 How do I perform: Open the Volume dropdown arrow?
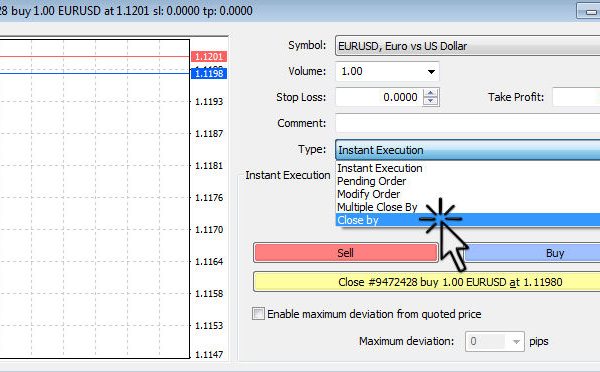[x=431, y=72]
